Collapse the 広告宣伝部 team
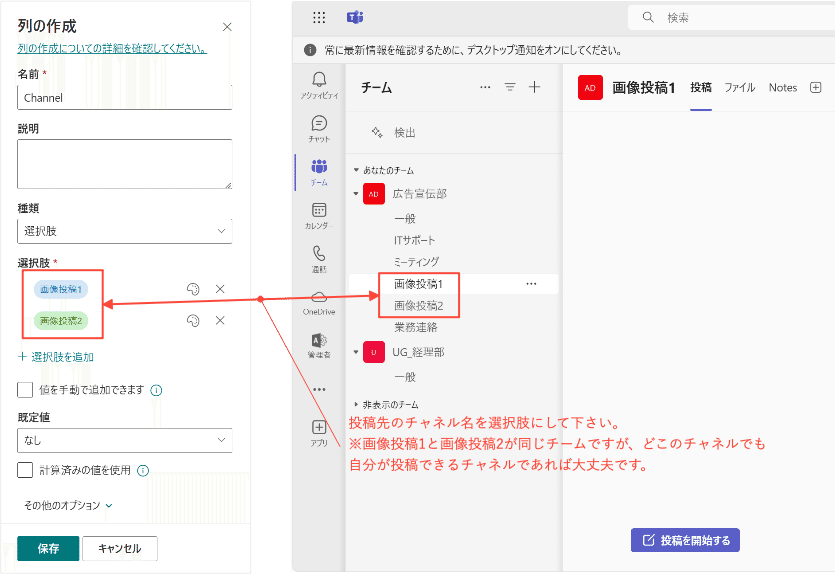Image resolution: width=836 pixels, height=574 pixels. 356,193
